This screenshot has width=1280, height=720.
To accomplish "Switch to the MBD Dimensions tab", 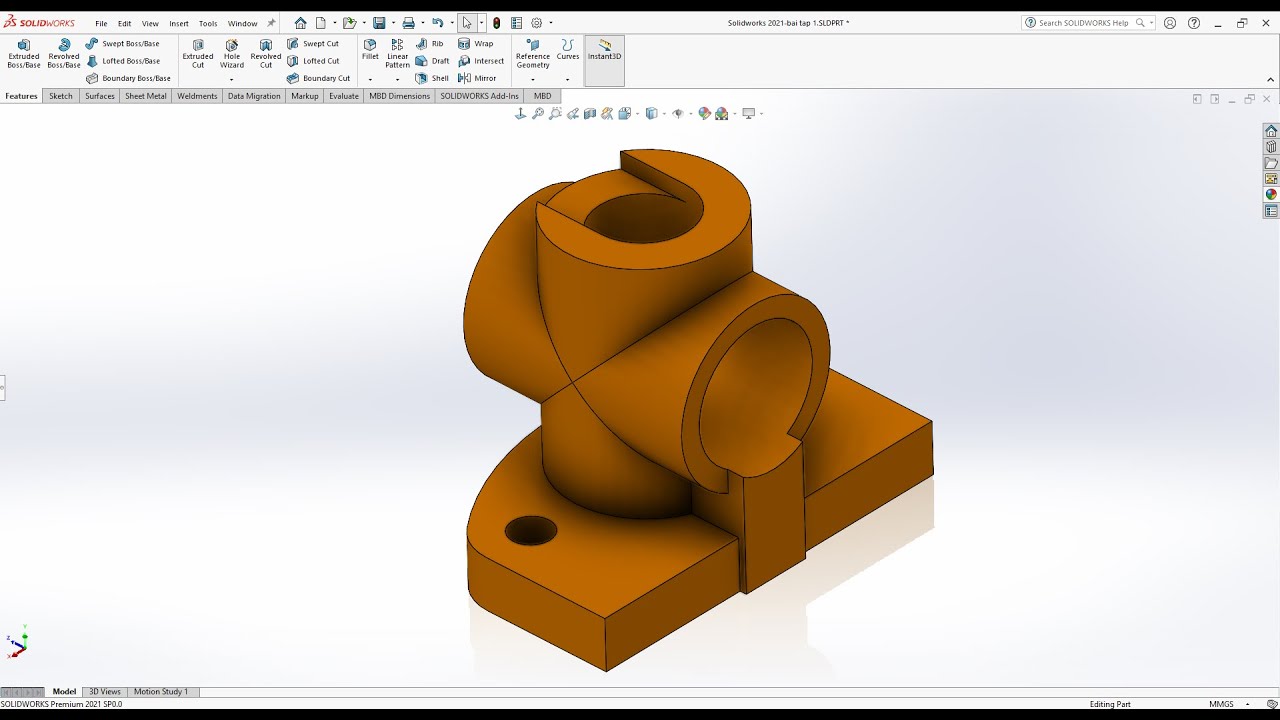I will 399,96.
